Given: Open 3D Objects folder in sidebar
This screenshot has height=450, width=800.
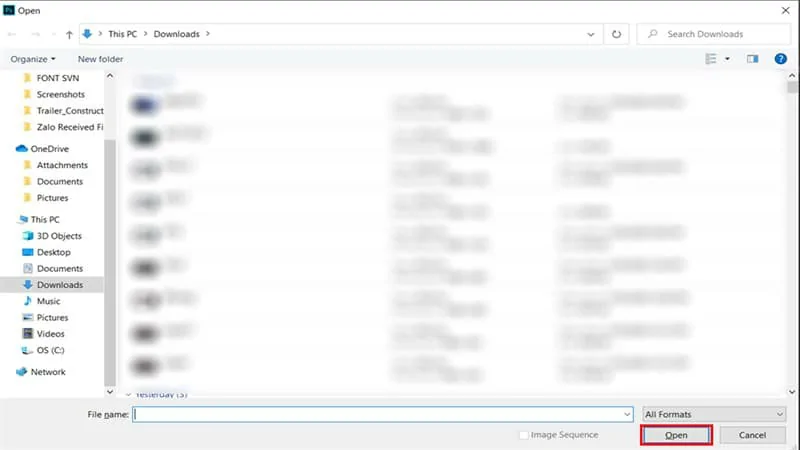Looking at the screenshot, I should (x=60, y=236).
